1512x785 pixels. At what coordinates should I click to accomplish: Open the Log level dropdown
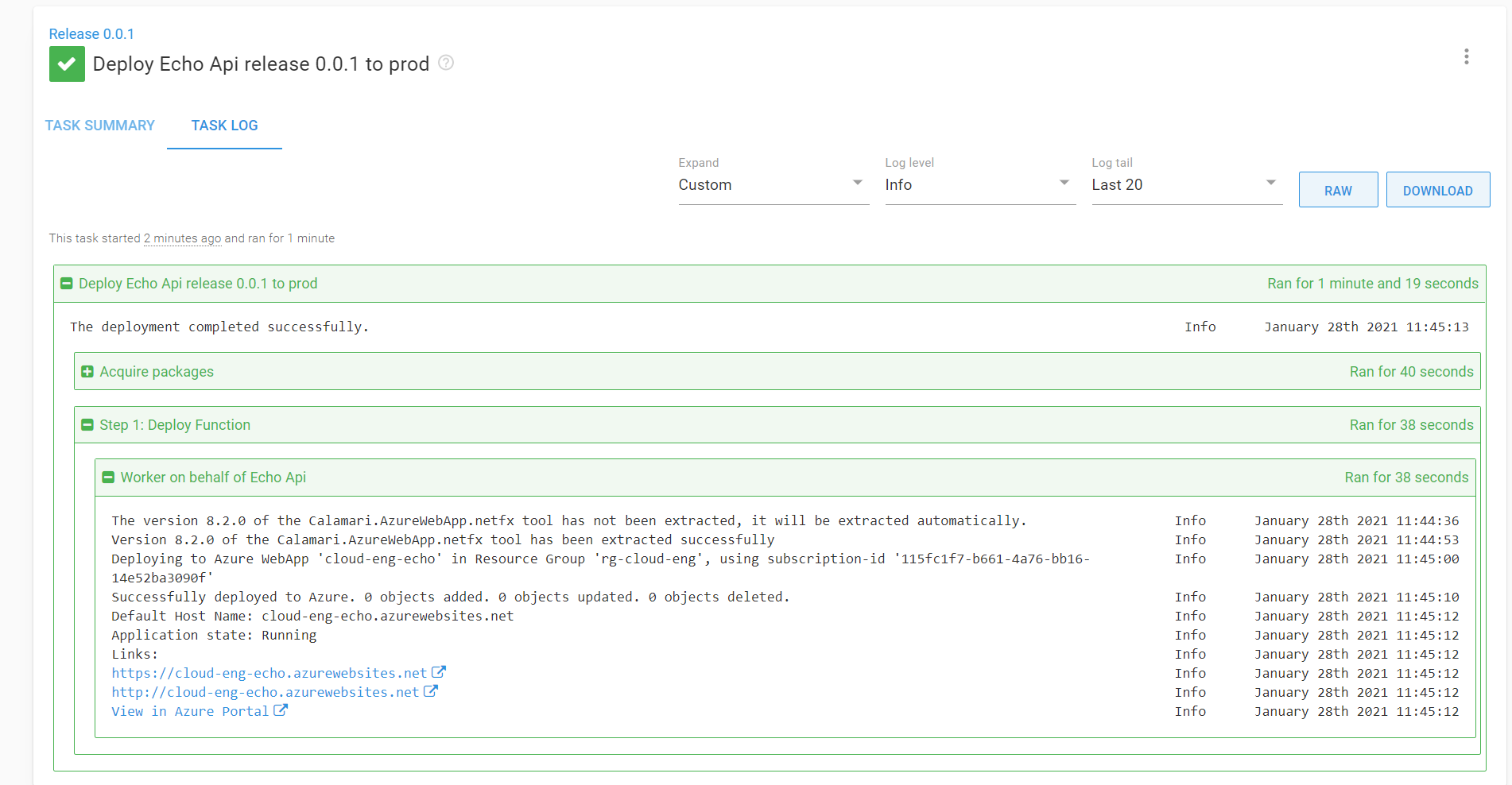979,184
